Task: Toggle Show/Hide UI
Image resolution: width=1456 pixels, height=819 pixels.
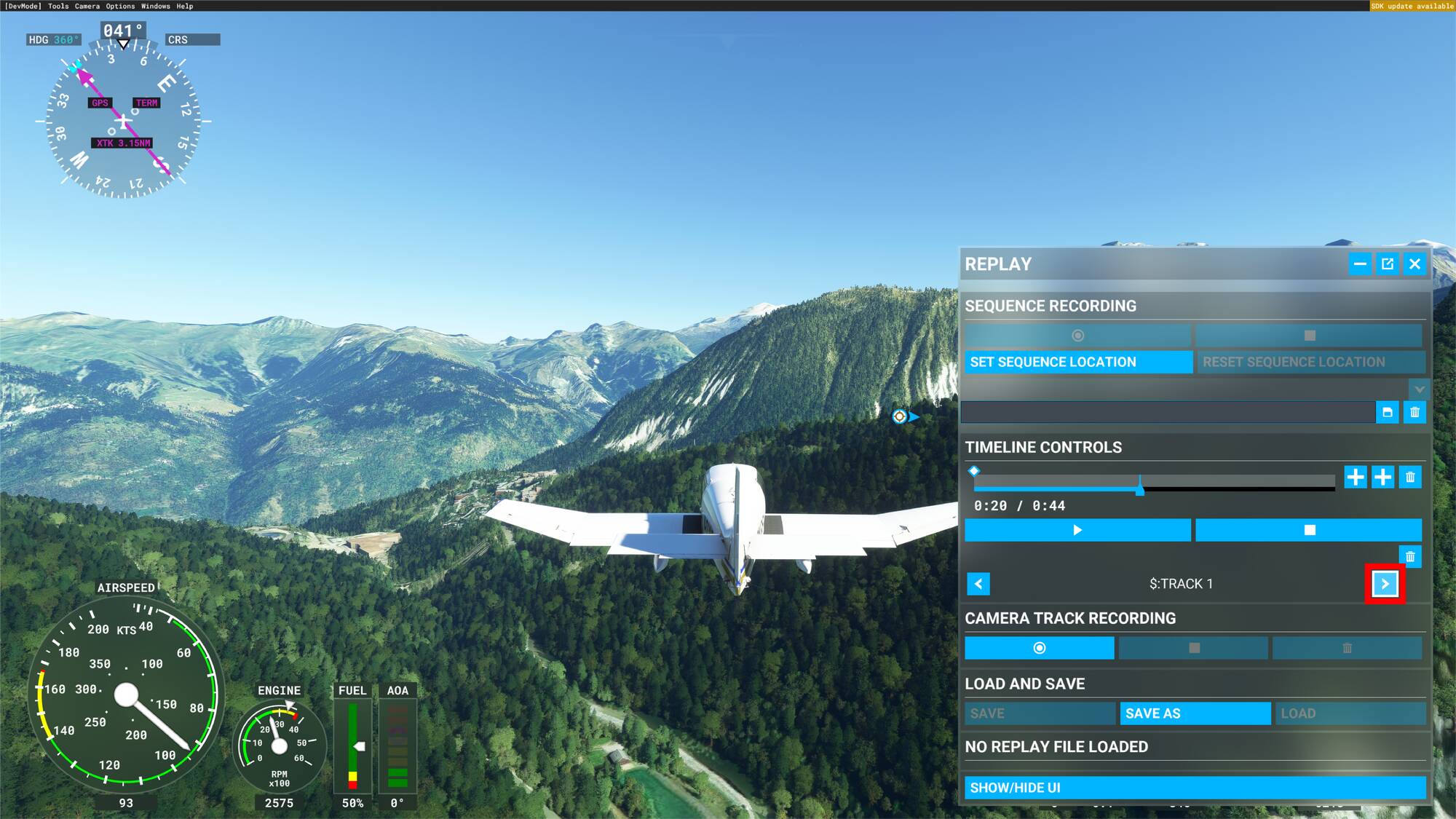Action: [x=1195, y=788]
